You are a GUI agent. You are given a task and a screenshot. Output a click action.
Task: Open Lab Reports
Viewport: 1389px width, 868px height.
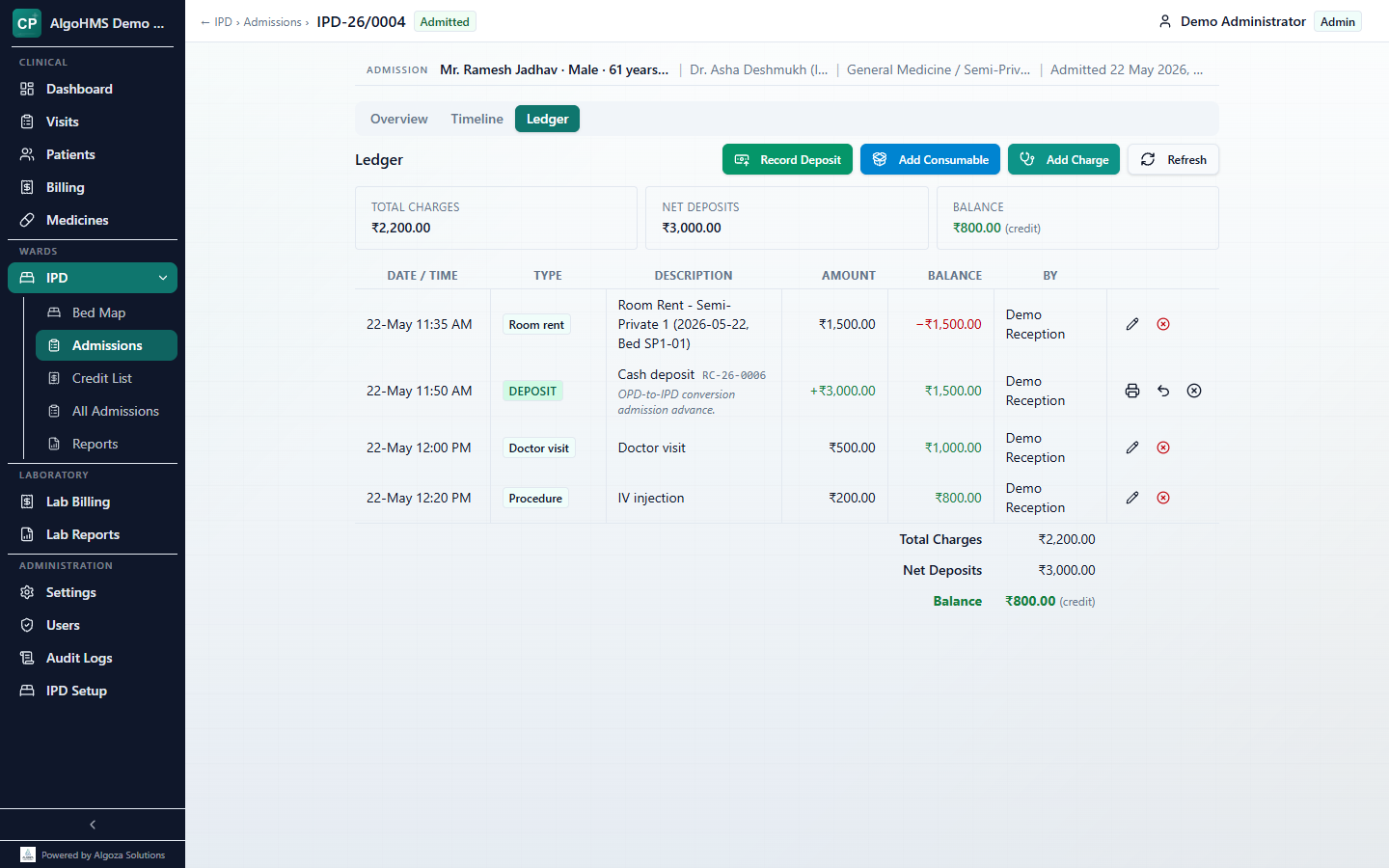pos(93,534)
